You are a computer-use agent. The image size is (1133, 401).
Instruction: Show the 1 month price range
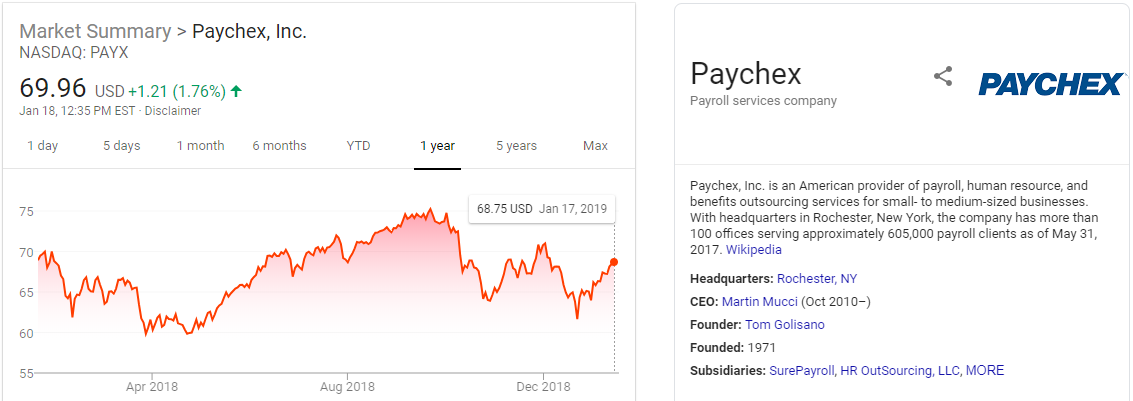[200, 146]
